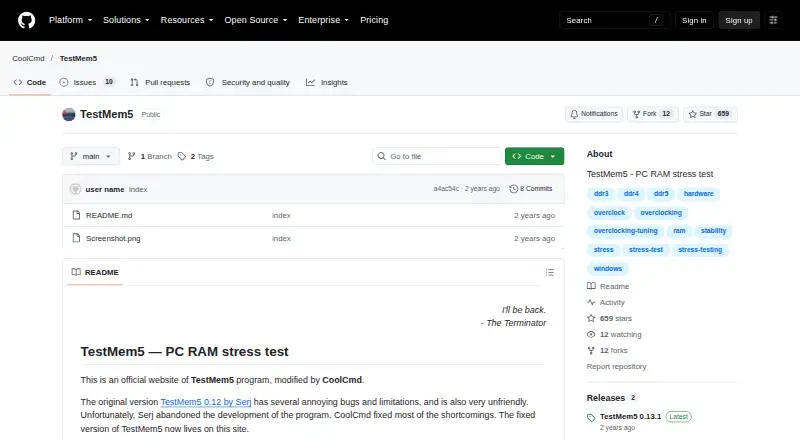
Task: Click the Sign in button
Action: [x=694, y=20]
